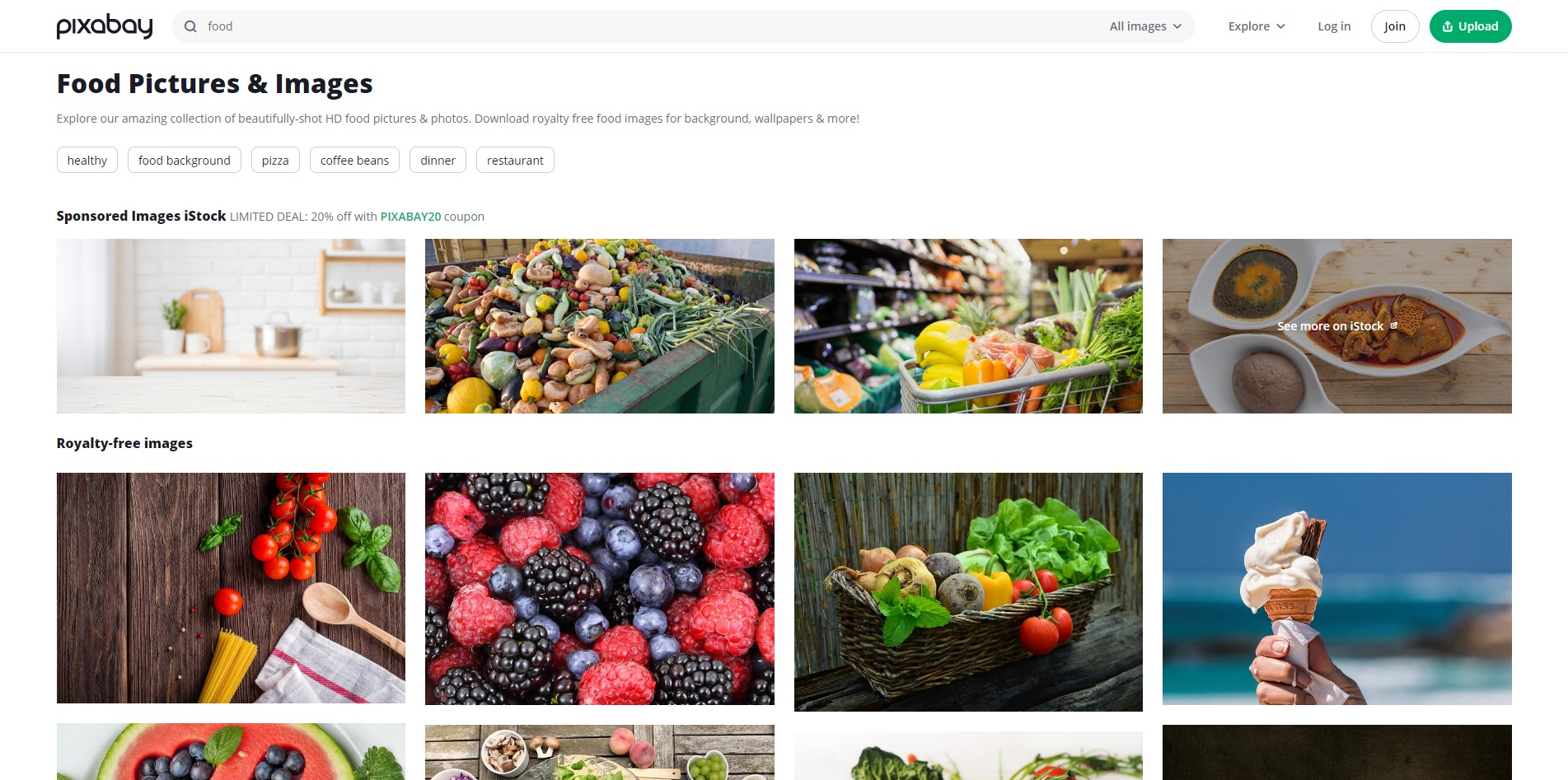The image size is (1568, 780).
Task: Click the Pixabay logo
Action: [105, 26]
